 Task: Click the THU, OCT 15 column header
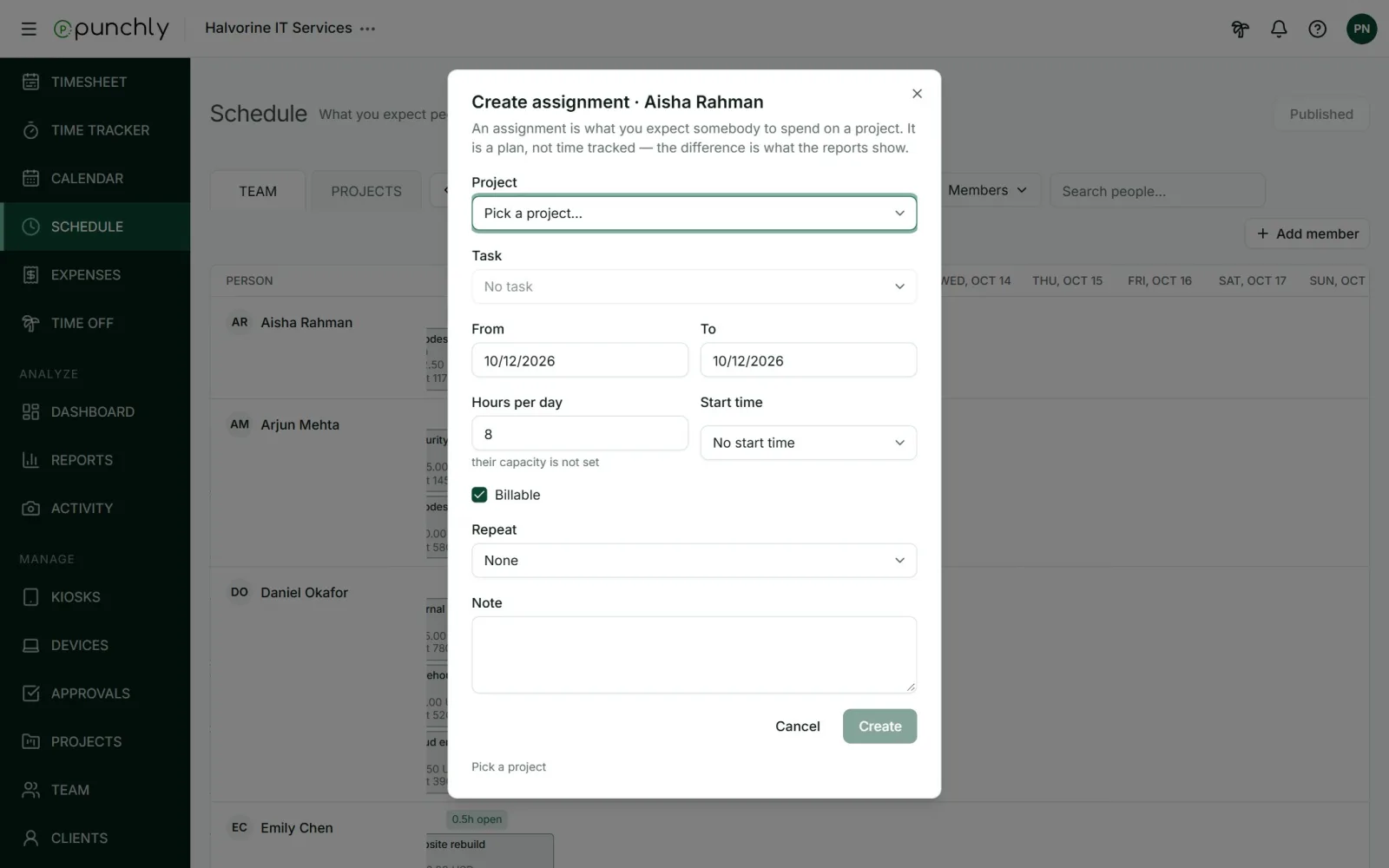tap(1067, 280)
